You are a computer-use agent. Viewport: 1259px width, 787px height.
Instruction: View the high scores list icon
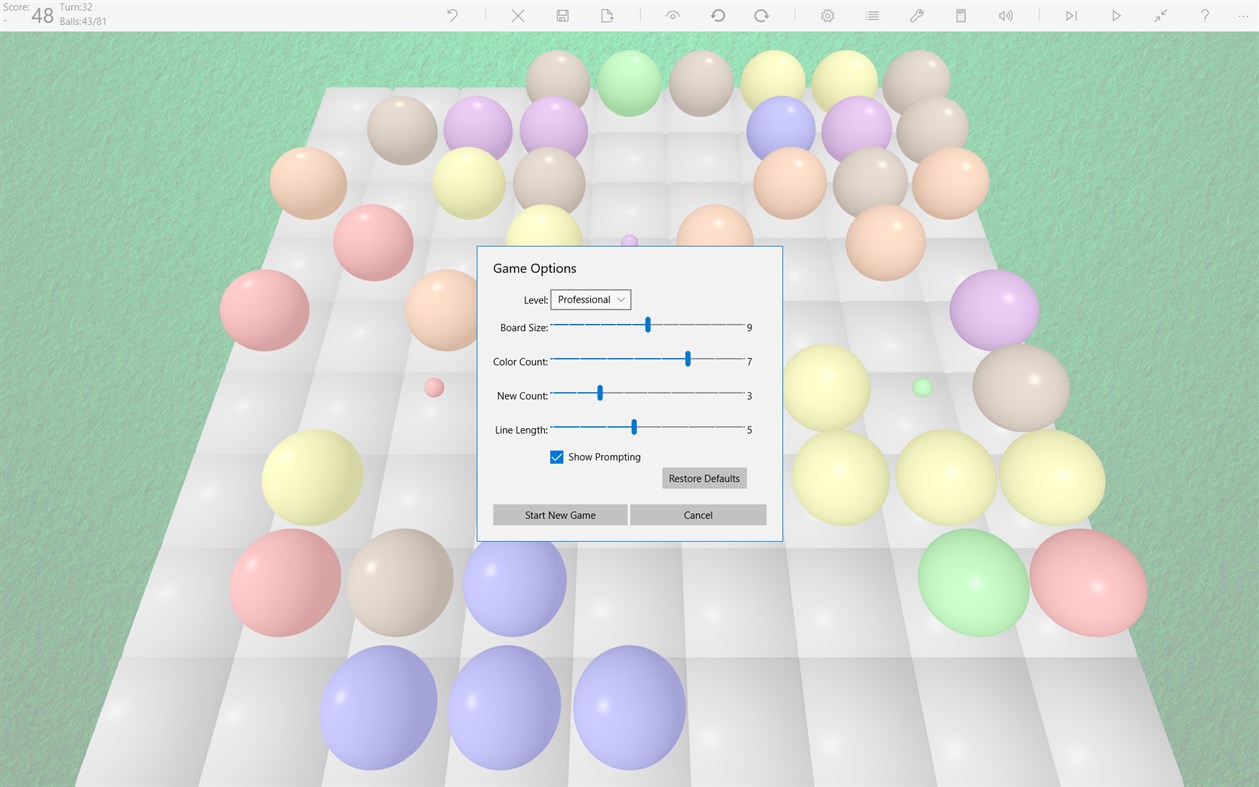coord(871,15)
